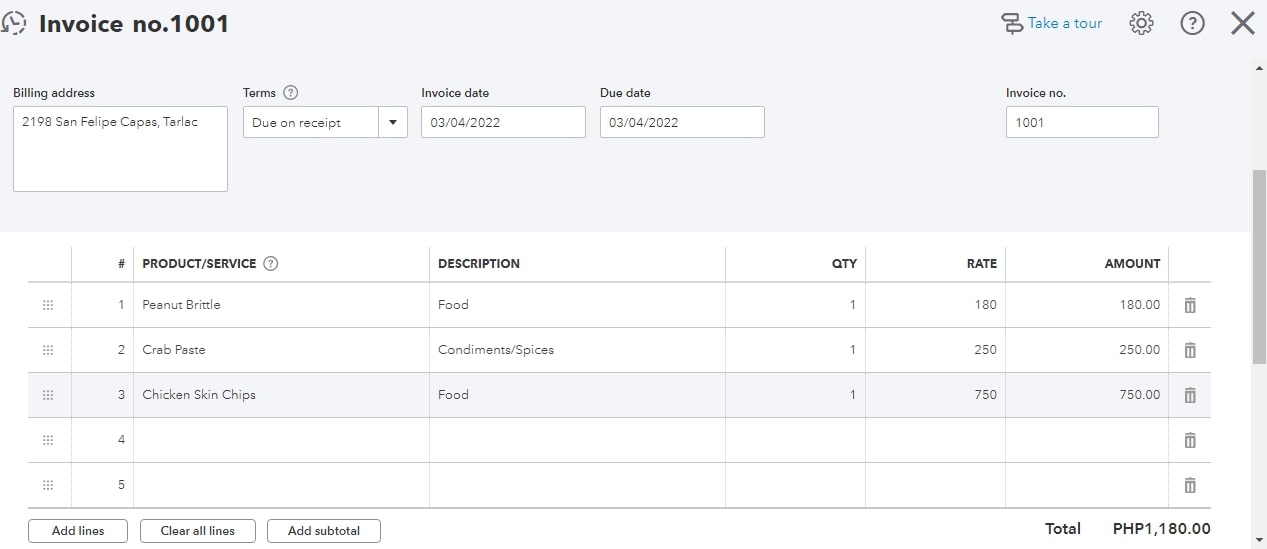
Task: Click the recent transactions history icon
Action: pos(13,23)
